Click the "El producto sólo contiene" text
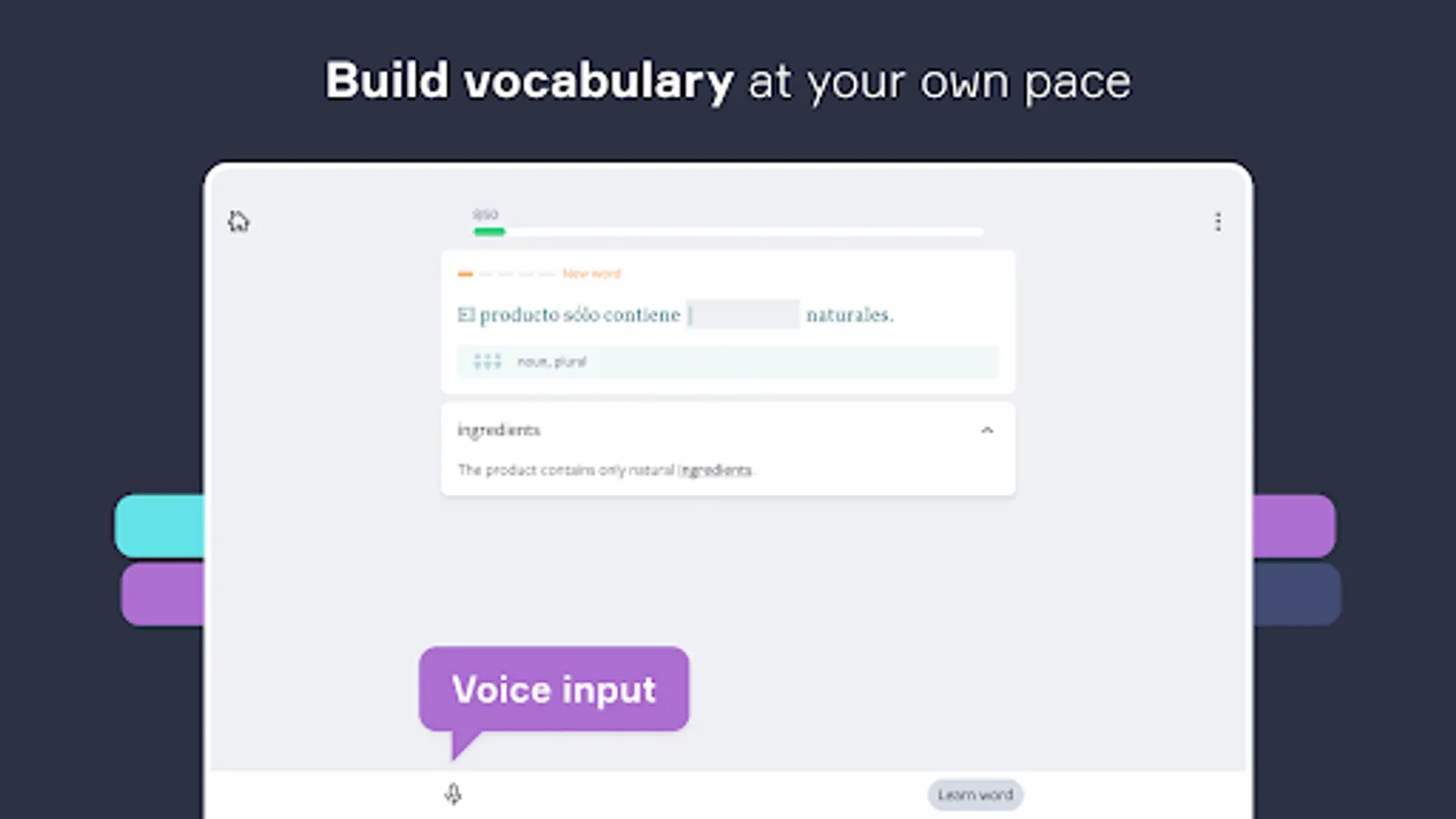The image size is (1456, 819). coord(569,315)
